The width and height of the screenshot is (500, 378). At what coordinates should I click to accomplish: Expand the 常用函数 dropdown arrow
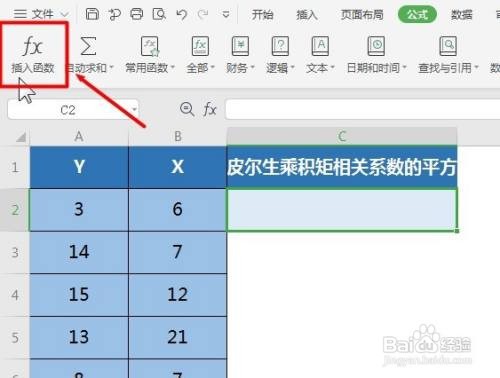pyautogui.click(x=173, y=67)
